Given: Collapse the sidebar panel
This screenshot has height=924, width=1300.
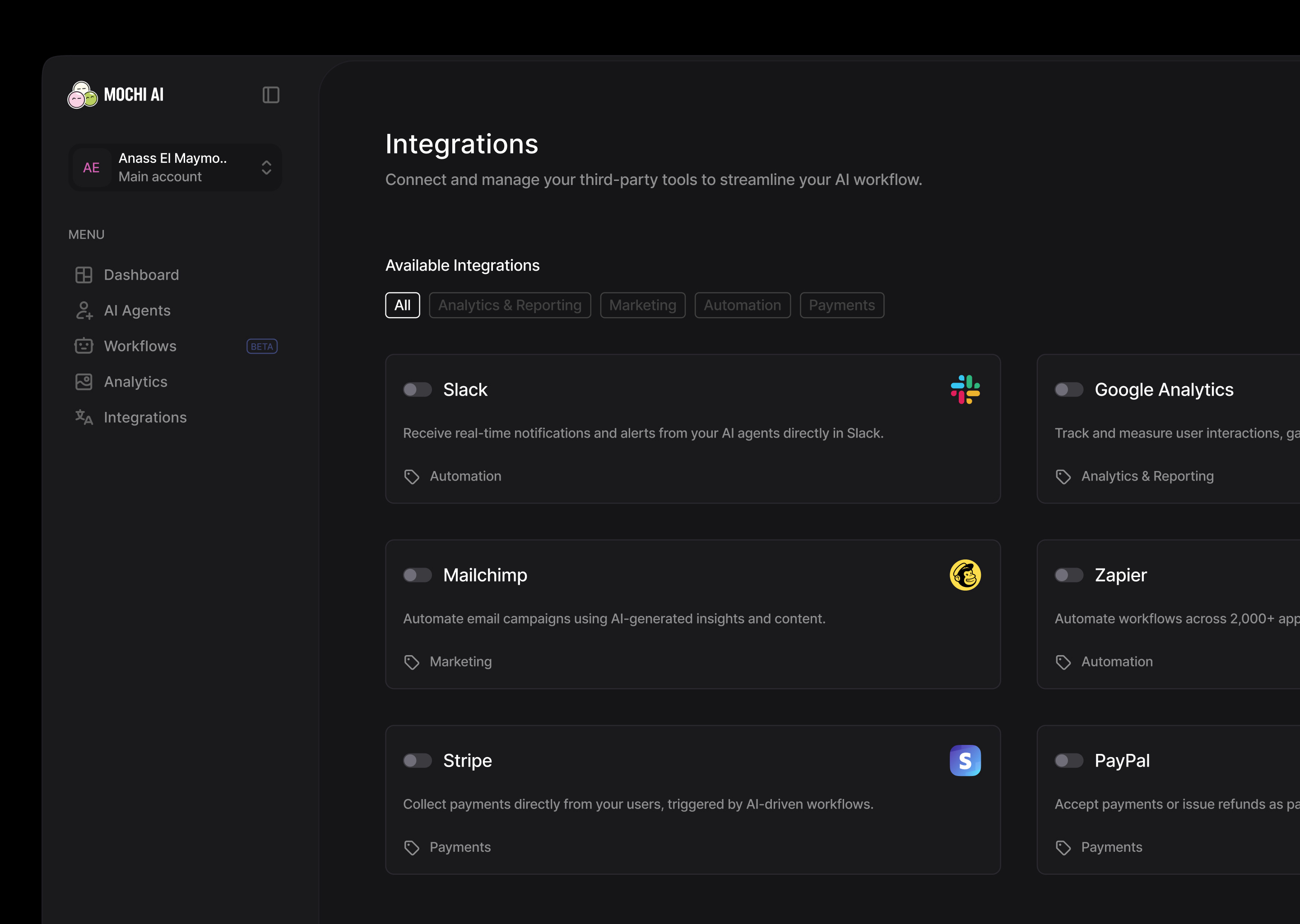Looking at the screenshot, I should tap(271, 94).
